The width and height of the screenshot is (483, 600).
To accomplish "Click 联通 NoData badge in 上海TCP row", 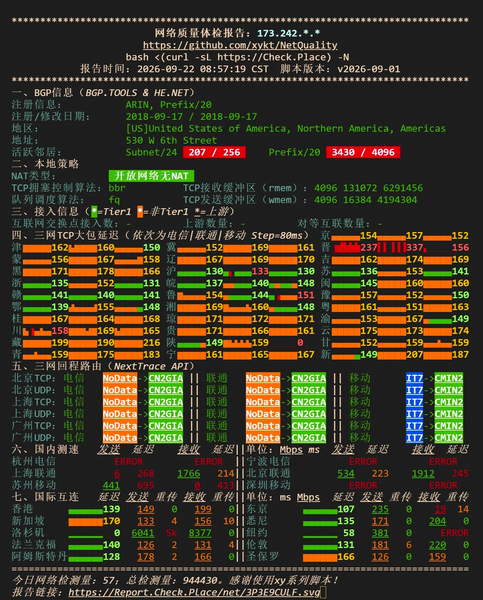I will 263,402.
